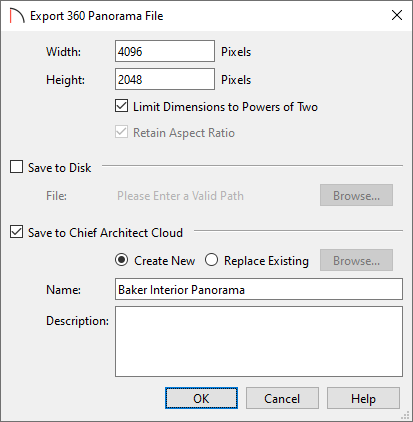Select the Create New radio button
Screen dimensions: 413x422
click(121, 260)
